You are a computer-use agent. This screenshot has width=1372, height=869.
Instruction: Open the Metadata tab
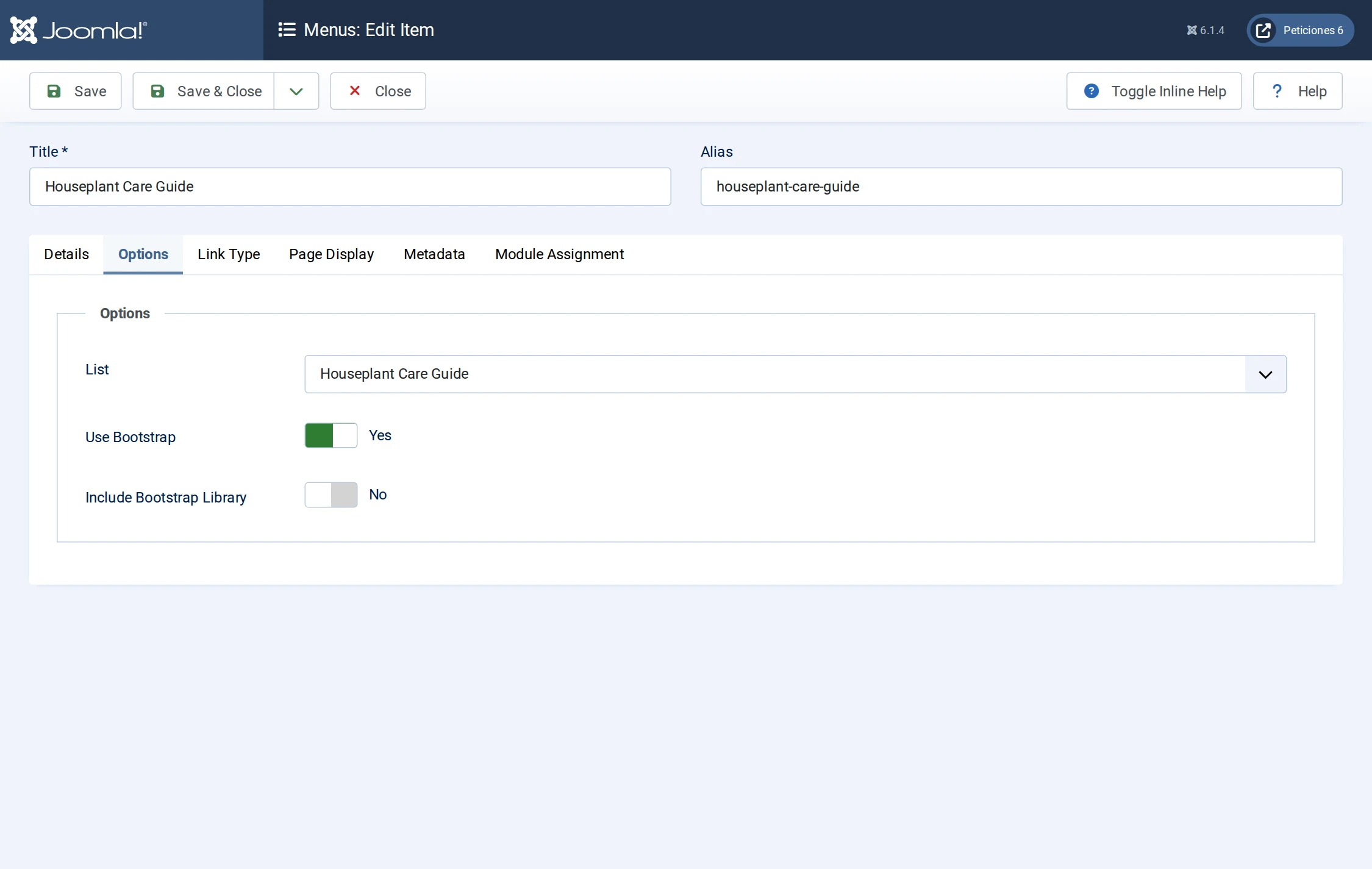(434, 254)
